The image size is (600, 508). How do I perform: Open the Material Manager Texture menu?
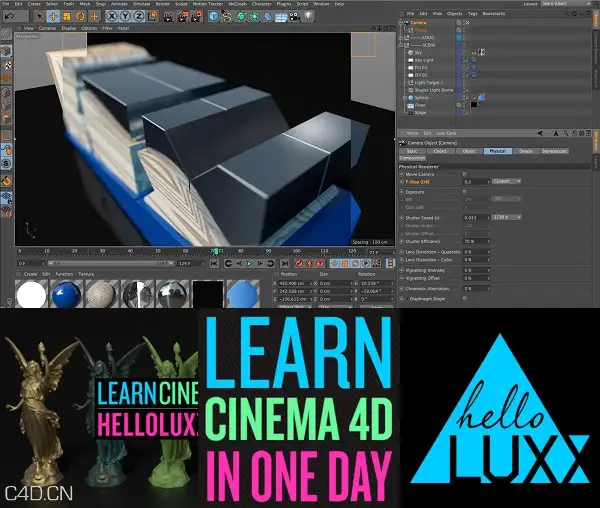86,274
